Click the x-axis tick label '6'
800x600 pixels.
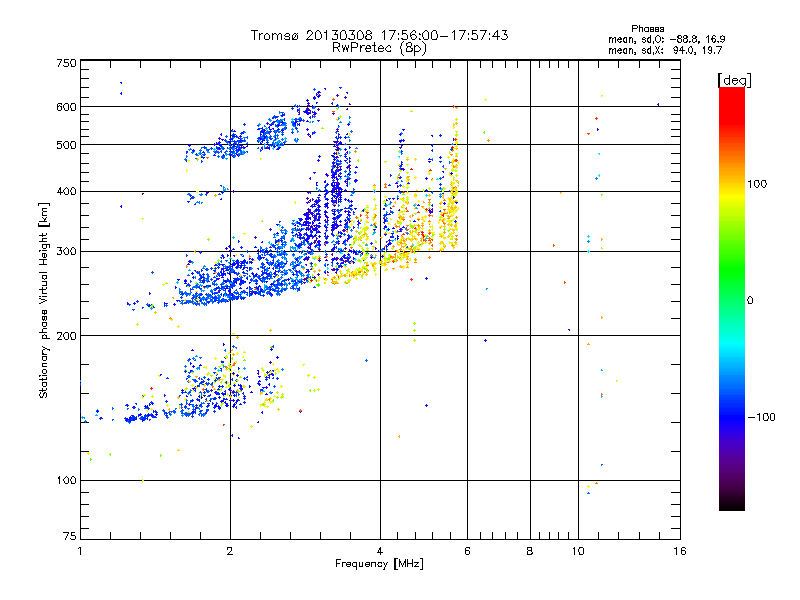(x=467, y=551)
